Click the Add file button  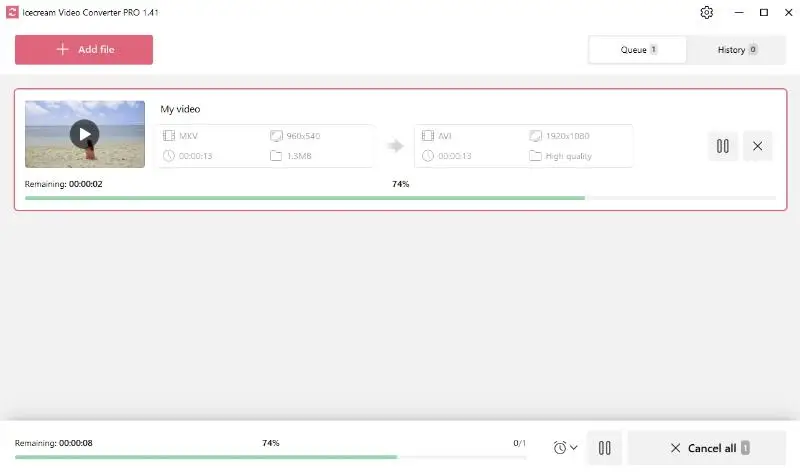click(84, 49)
